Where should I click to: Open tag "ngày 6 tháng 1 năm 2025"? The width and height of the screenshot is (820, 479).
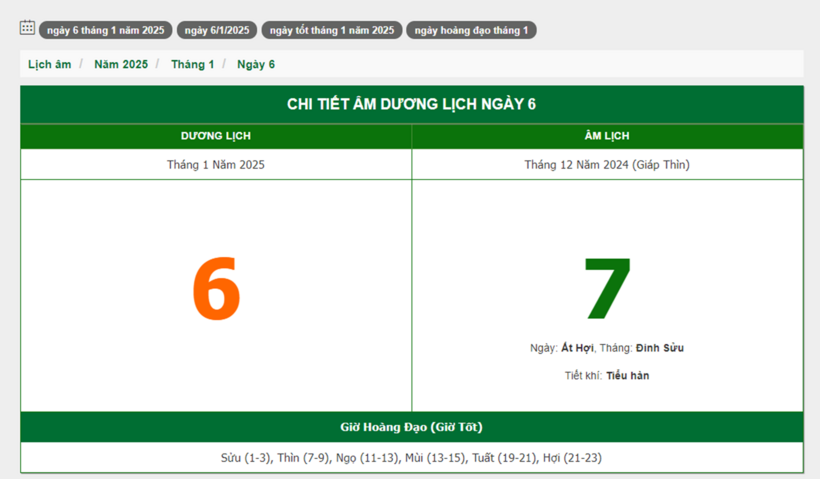click(x=105, y=30)
